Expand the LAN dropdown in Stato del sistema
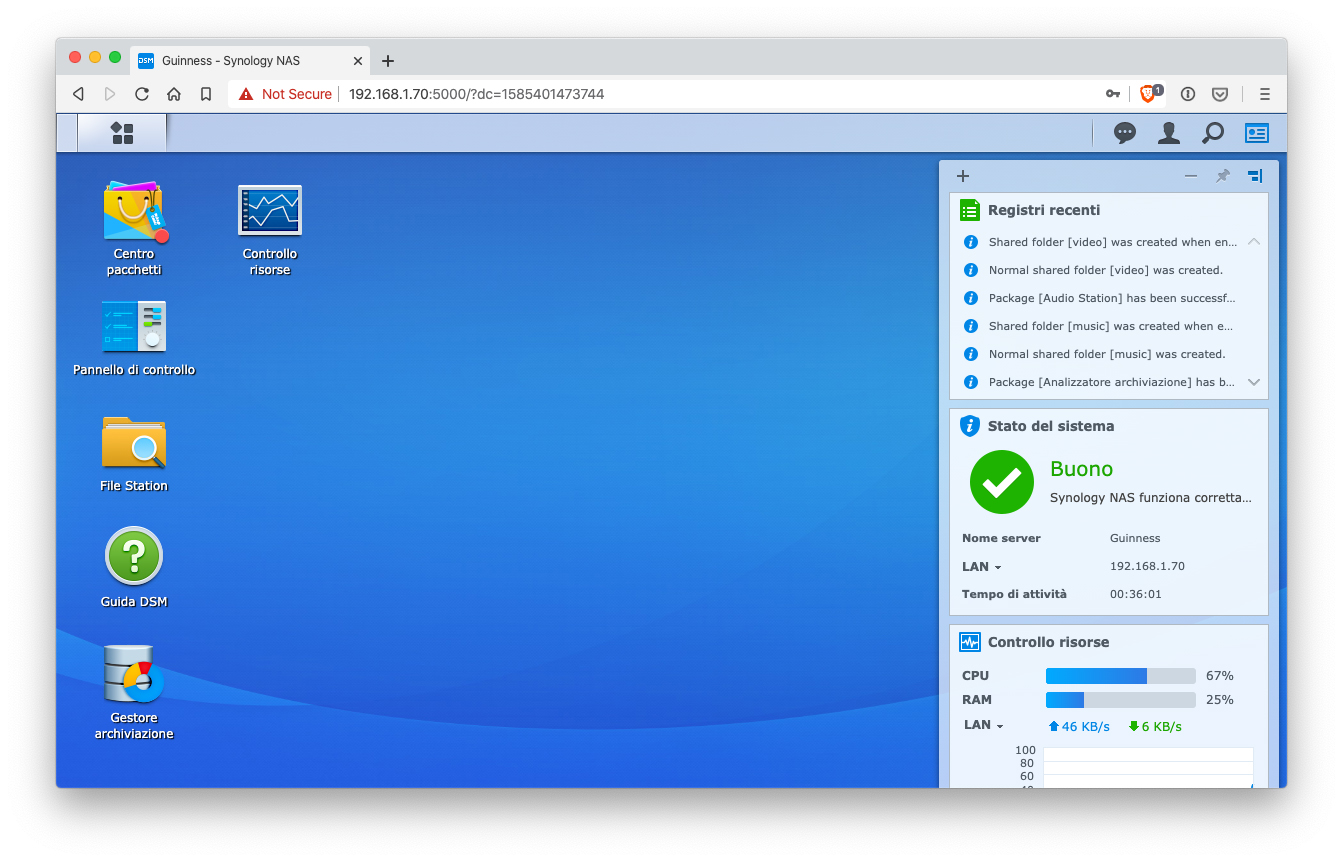 coord(982,566)
